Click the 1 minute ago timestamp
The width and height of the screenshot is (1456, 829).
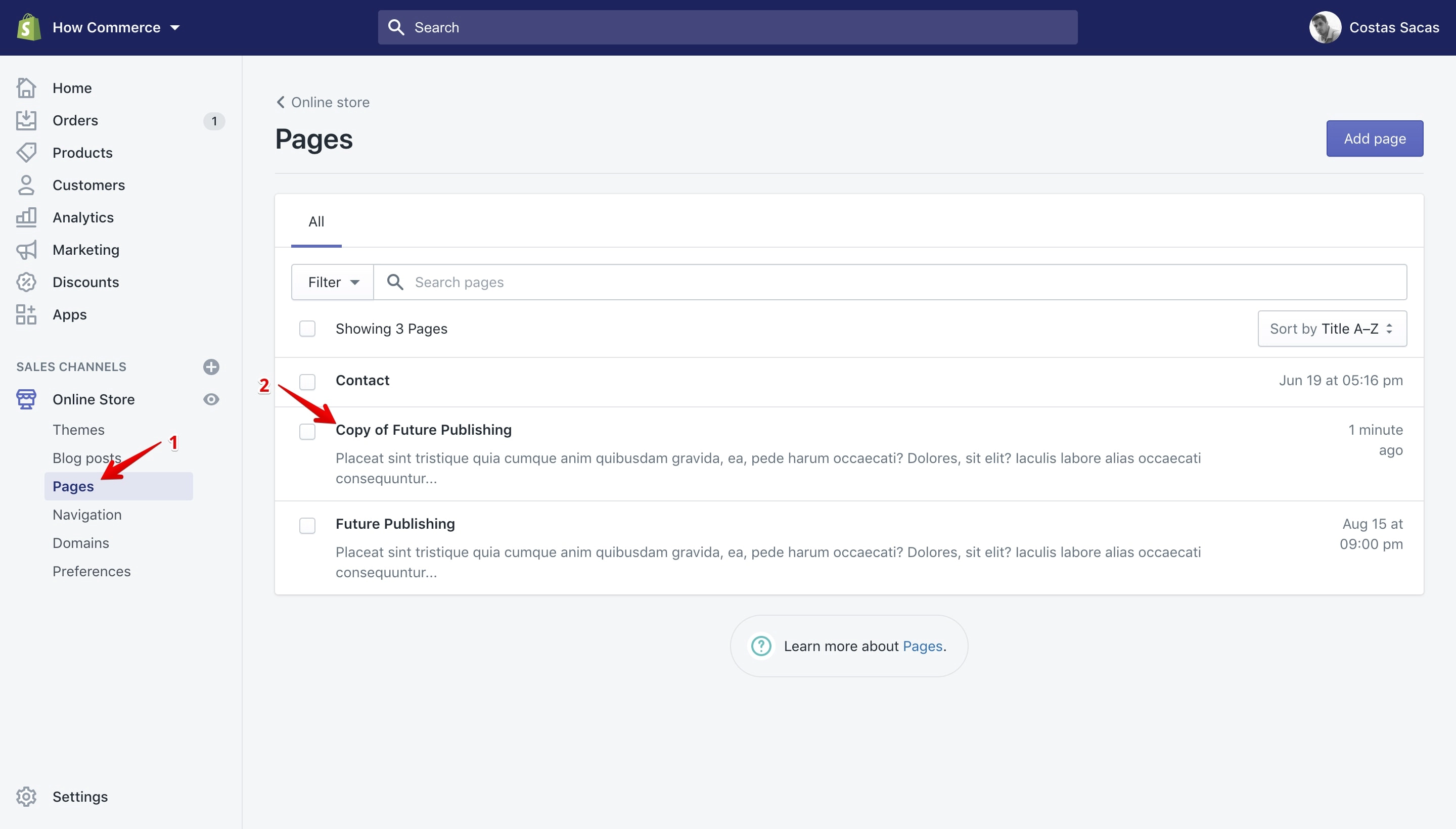[1375, 440]
